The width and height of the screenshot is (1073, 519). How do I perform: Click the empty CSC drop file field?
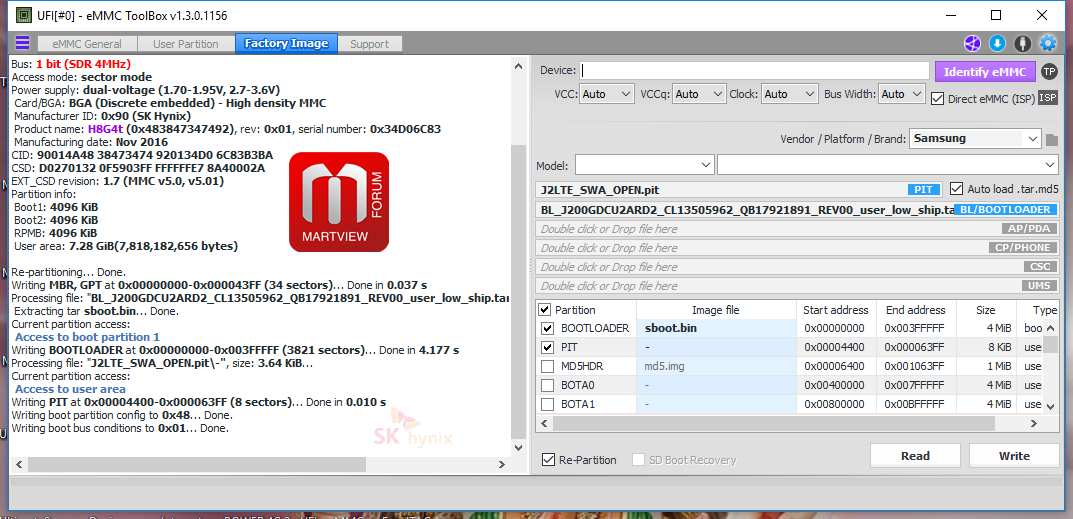click(797, 267)
